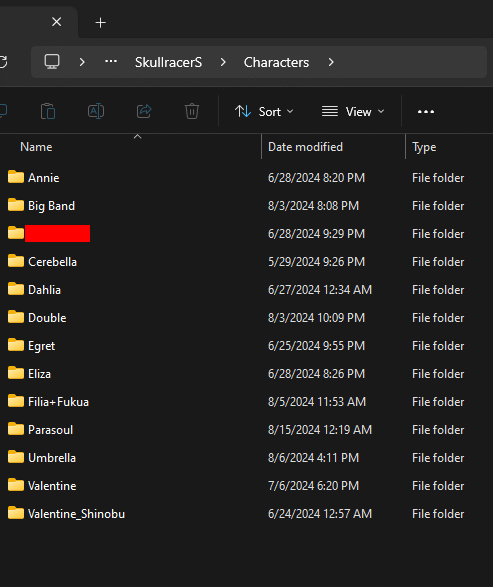This screenshot has width=493, height=587.
Task: Click date 5/29/2024 9:26 PM
Action: tap(316, 262)
